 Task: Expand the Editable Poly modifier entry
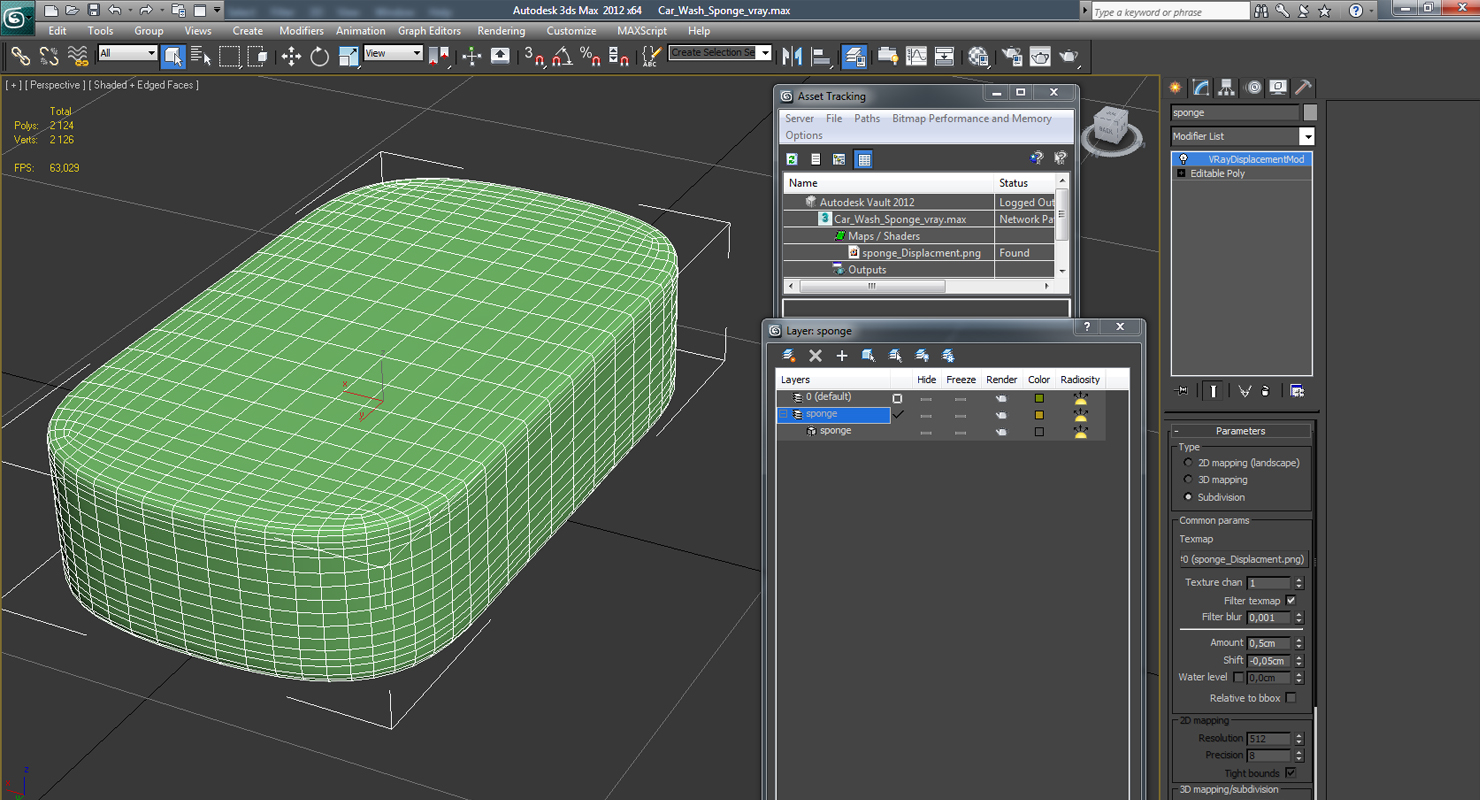[1181, 174]
